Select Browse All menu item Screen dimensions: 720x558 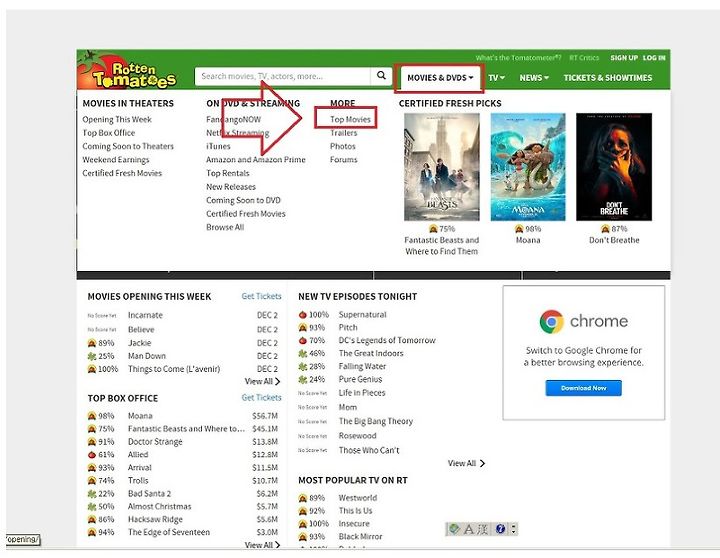[225, 227]
